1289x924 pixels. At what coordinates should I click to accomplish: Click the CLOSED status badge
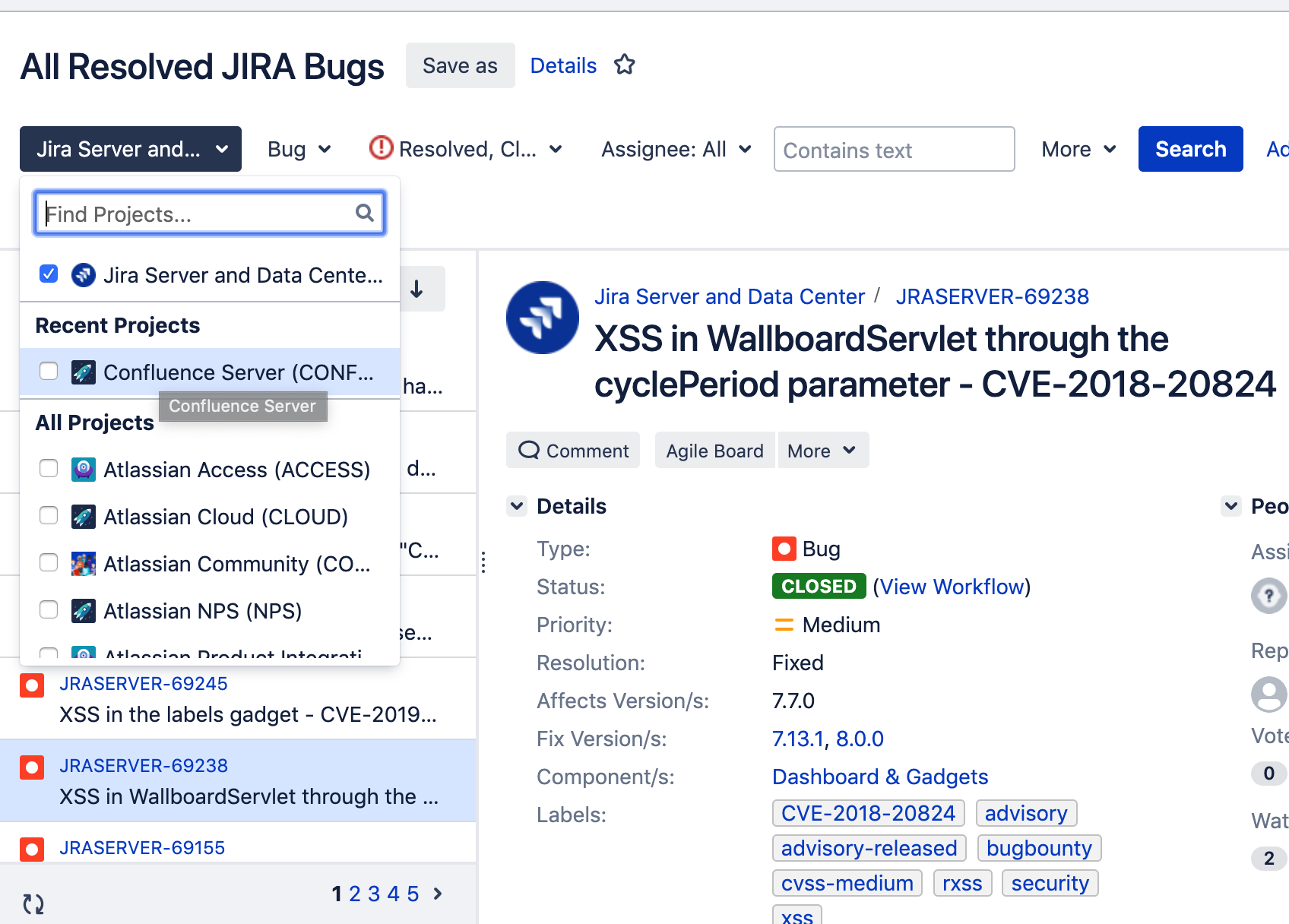(819, 586)
